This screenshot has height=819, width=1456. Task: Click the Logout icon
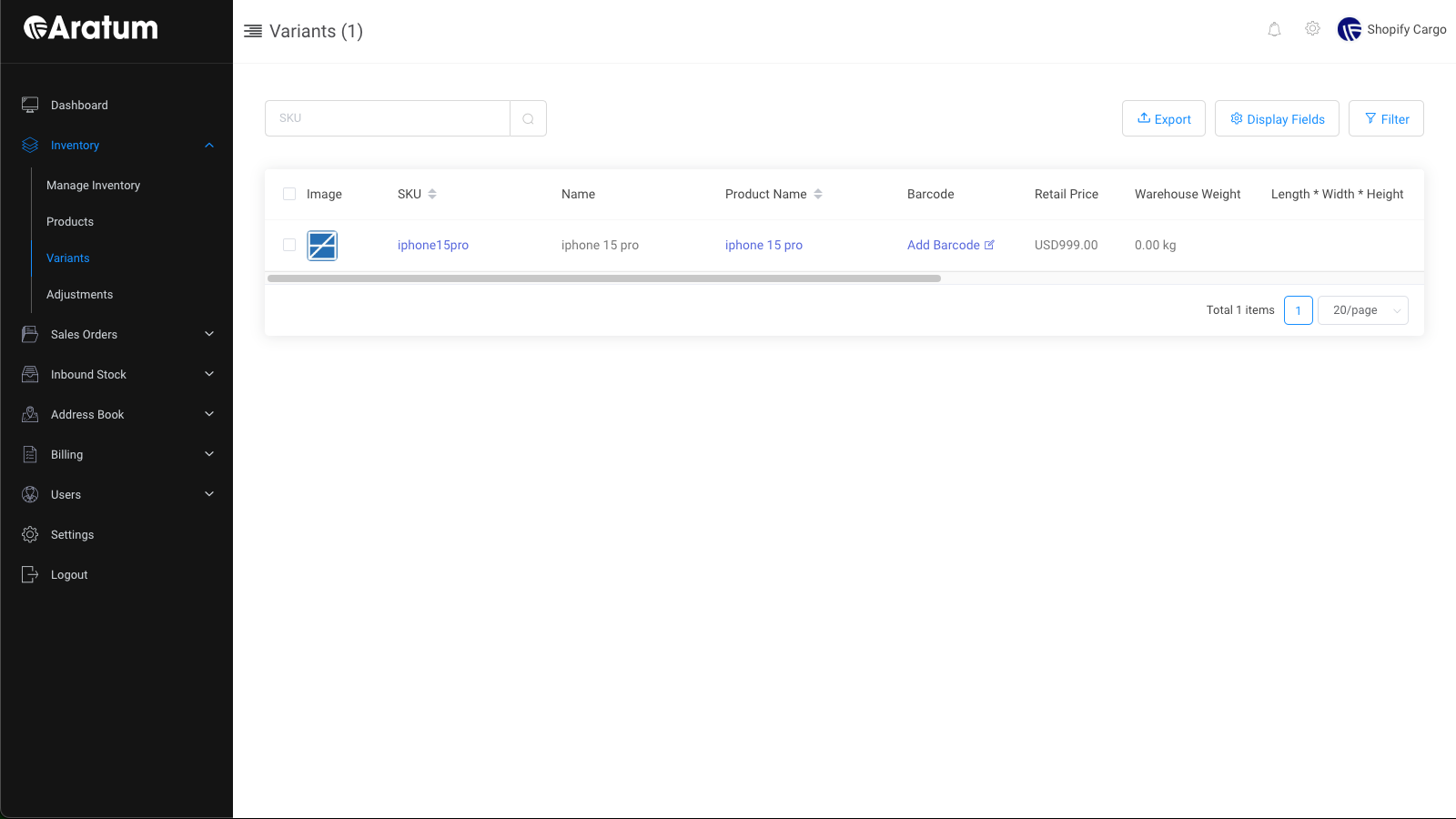tap(30, 574)
